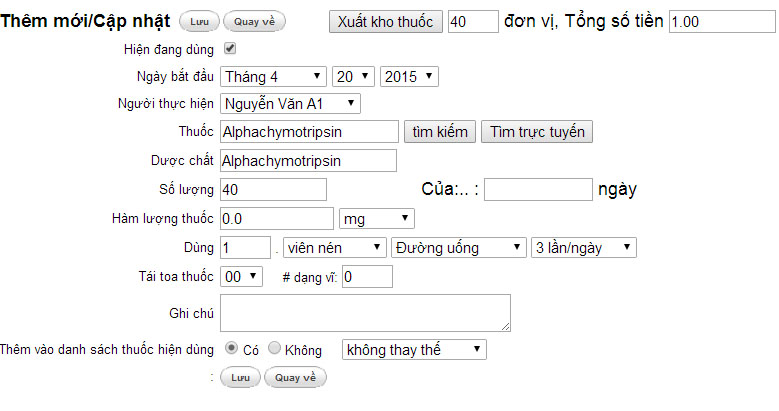The height and width of the screenshot is (411, 779).
Task: Click the Xuất kho thuốc button
Action: click(386, 22)
